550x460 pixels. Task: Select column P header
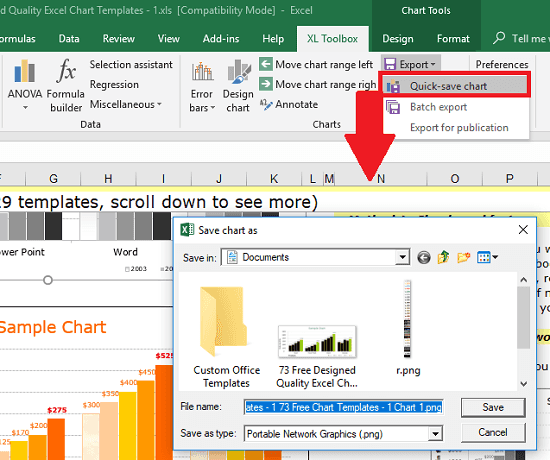[x=510, y=179]
